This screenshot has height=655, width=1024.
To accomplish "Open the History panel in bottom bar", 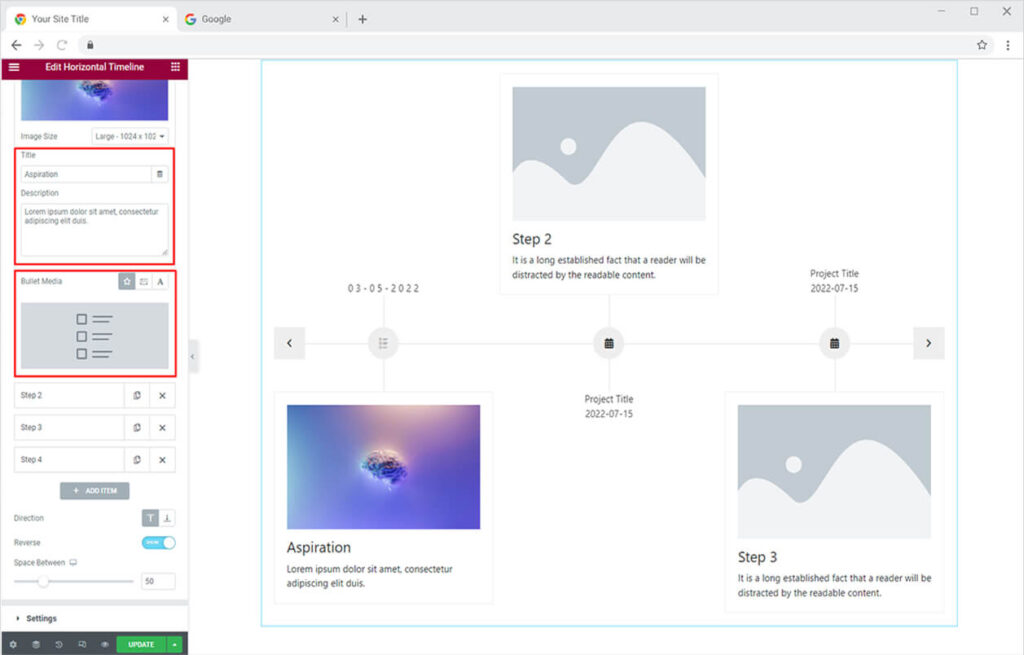I will [x=58, y=644].
